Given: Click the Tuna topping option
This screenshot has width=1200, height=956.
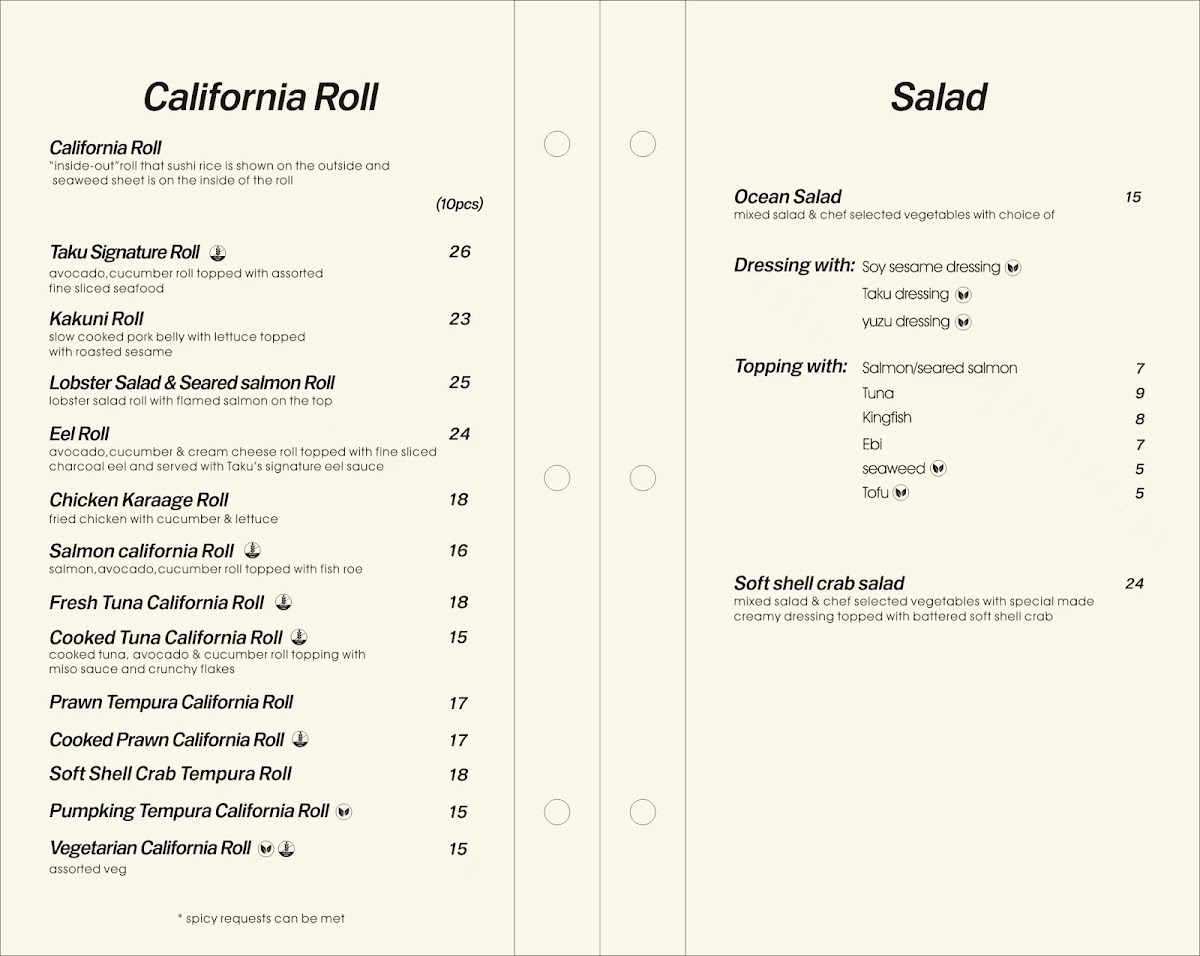Looking at the screenshot, I should (878, 393).
